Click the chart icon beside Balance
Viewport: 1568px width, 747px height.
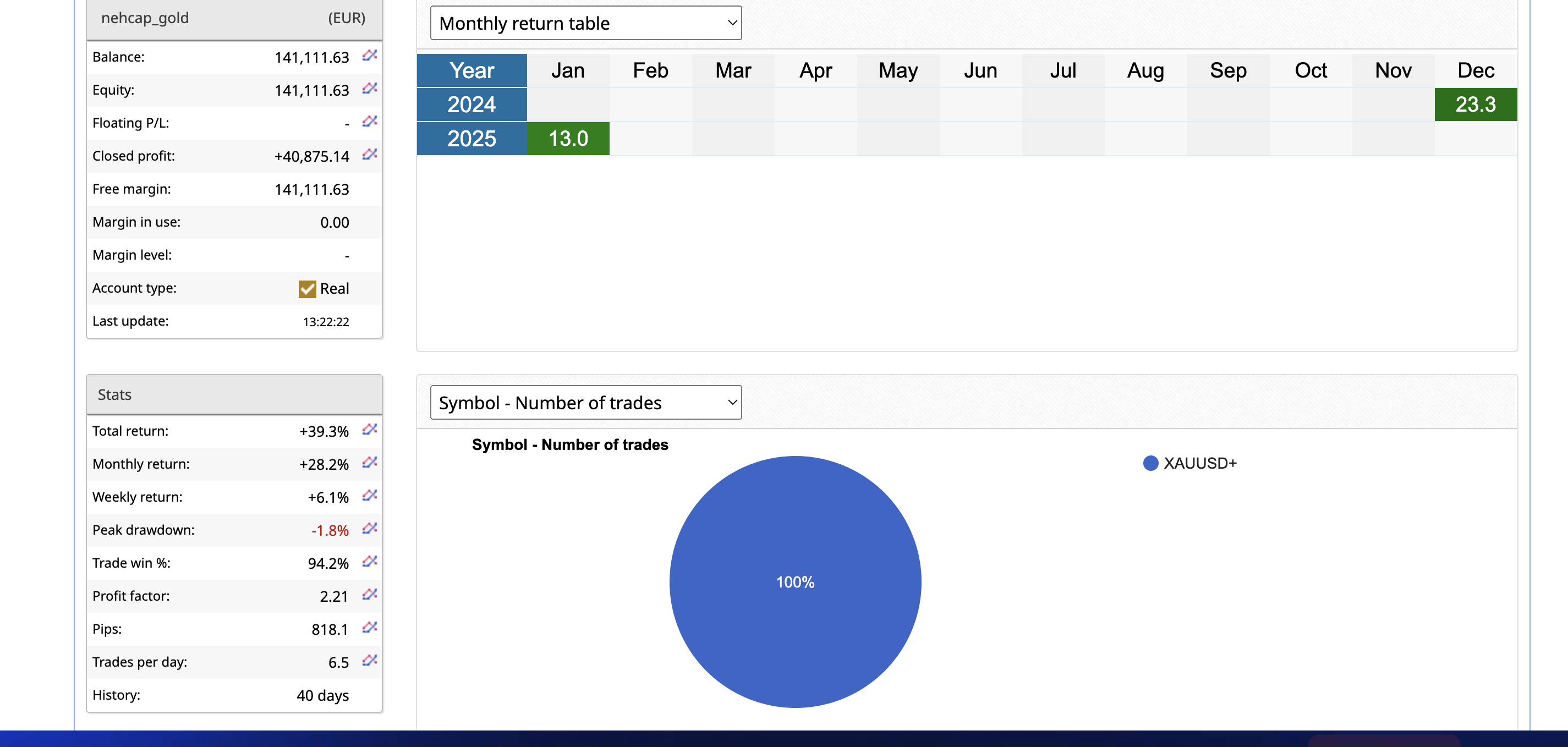[370, 56]
